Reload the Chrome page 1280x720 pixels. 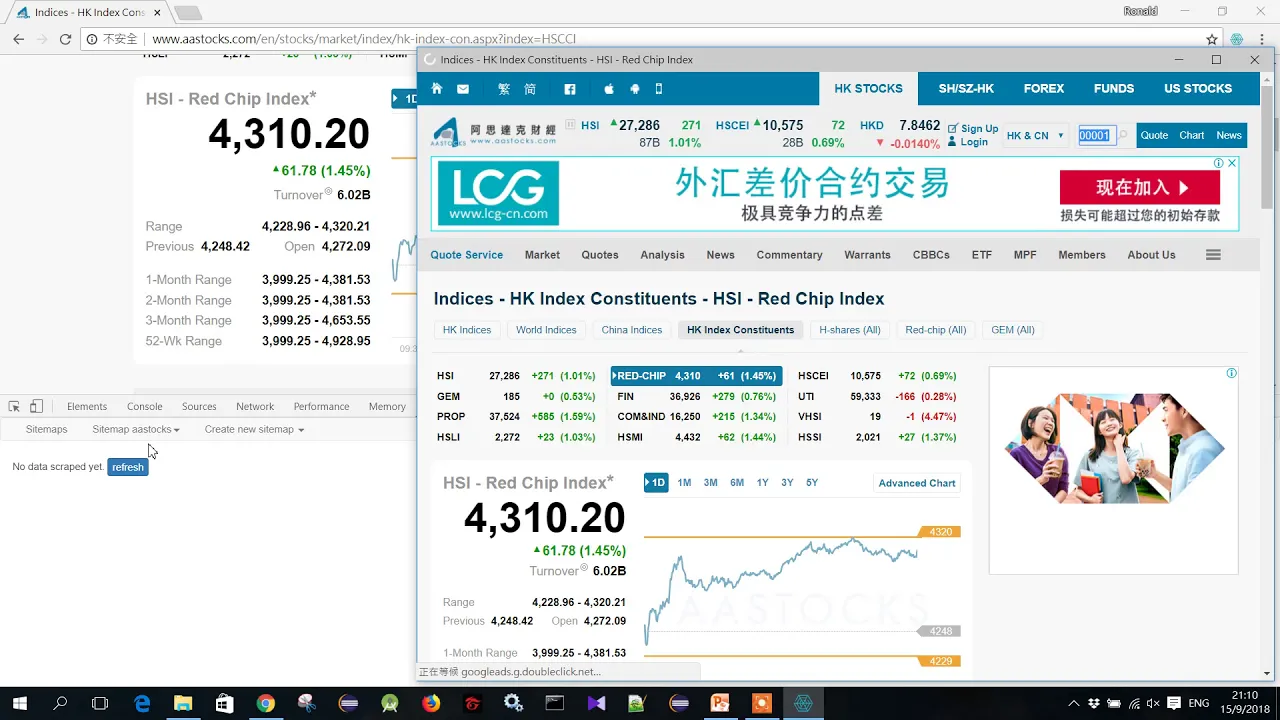[65, 39]
